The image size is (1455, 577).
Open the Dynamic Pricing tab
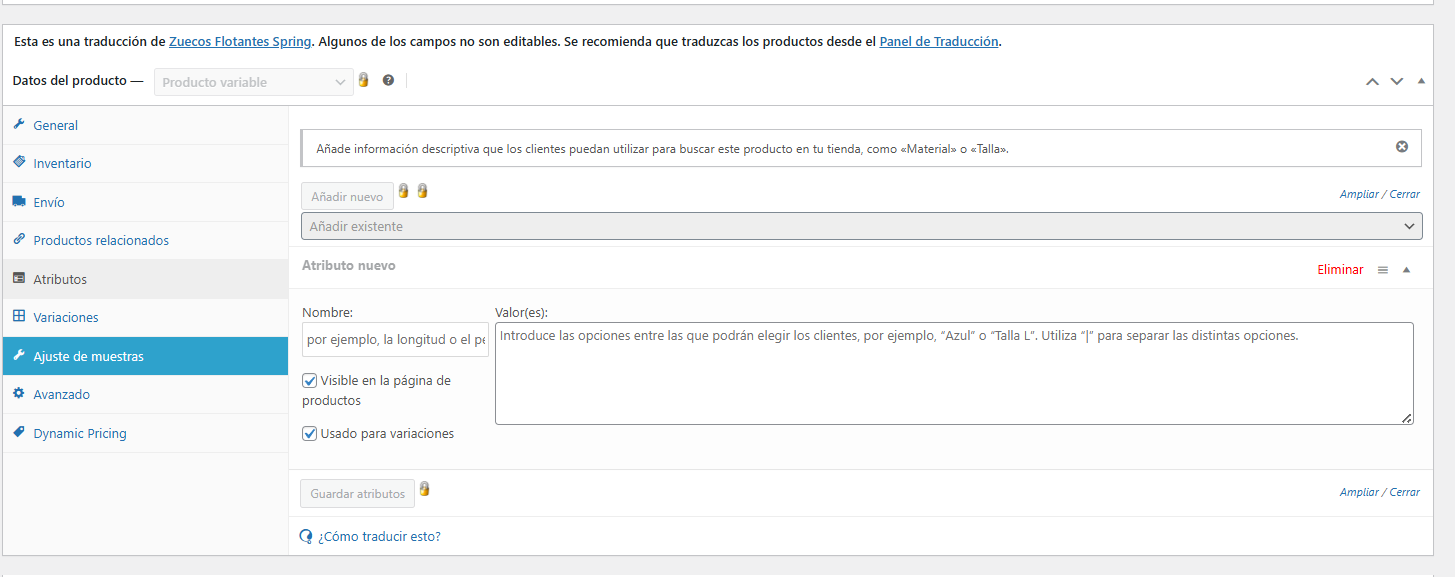click(80, 433)
